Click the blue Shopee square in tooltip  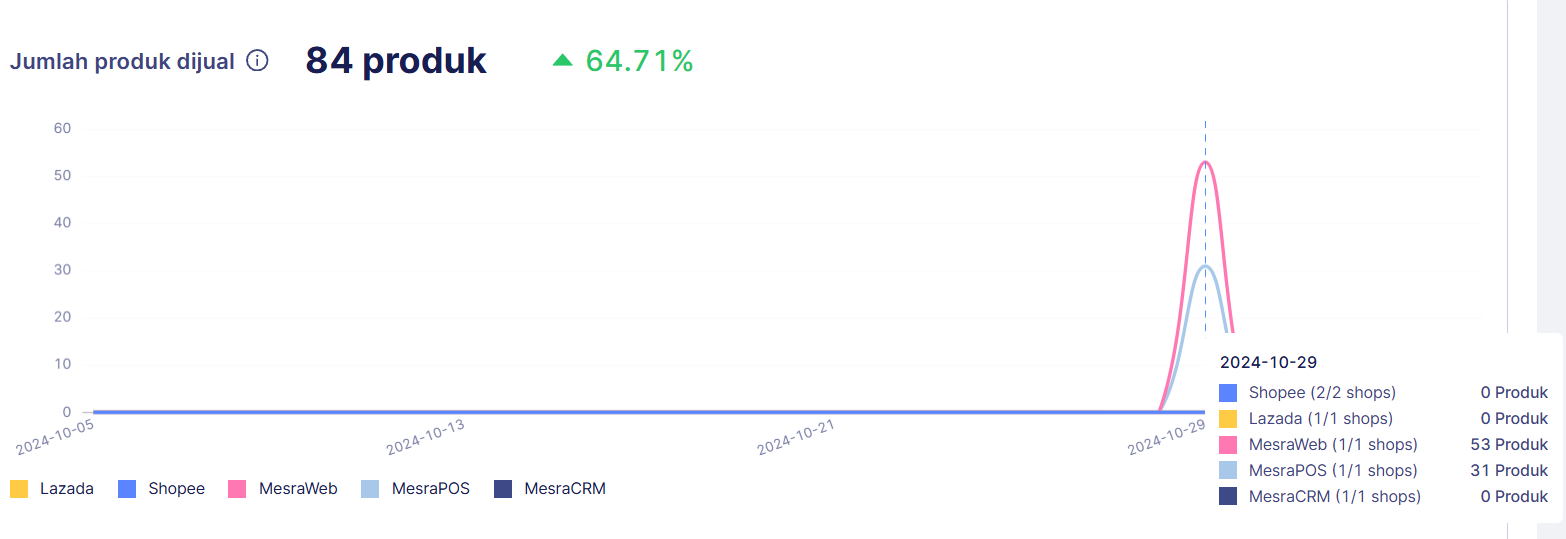pyautogui.click(x=1228, y=392)
